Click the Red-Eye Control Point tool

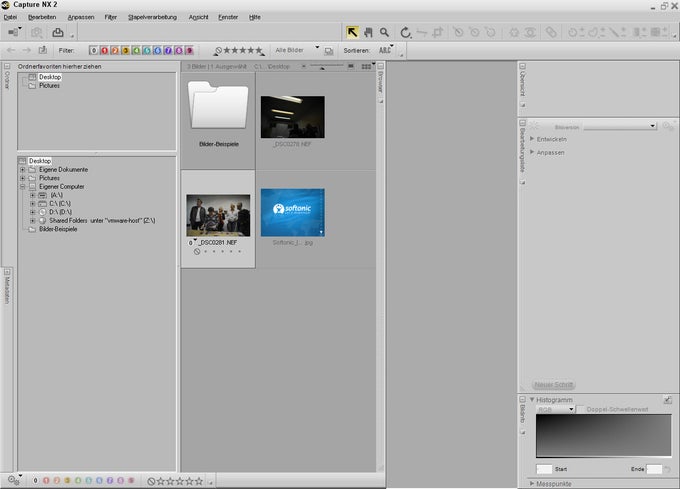coord(530,32)
